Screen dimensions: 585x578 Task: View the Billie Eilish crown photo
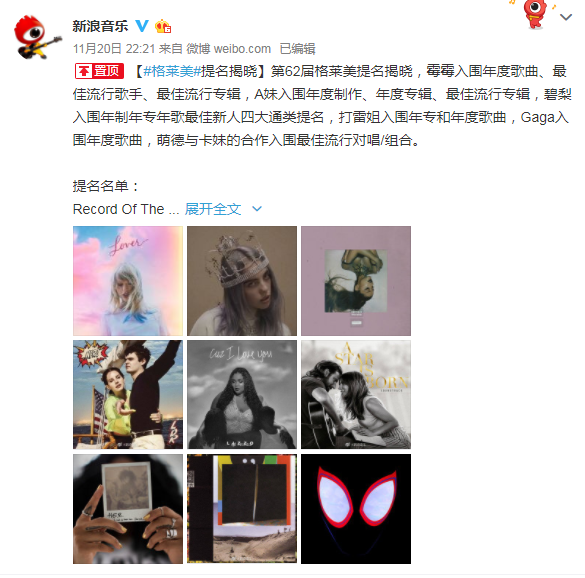coord(242,281)
